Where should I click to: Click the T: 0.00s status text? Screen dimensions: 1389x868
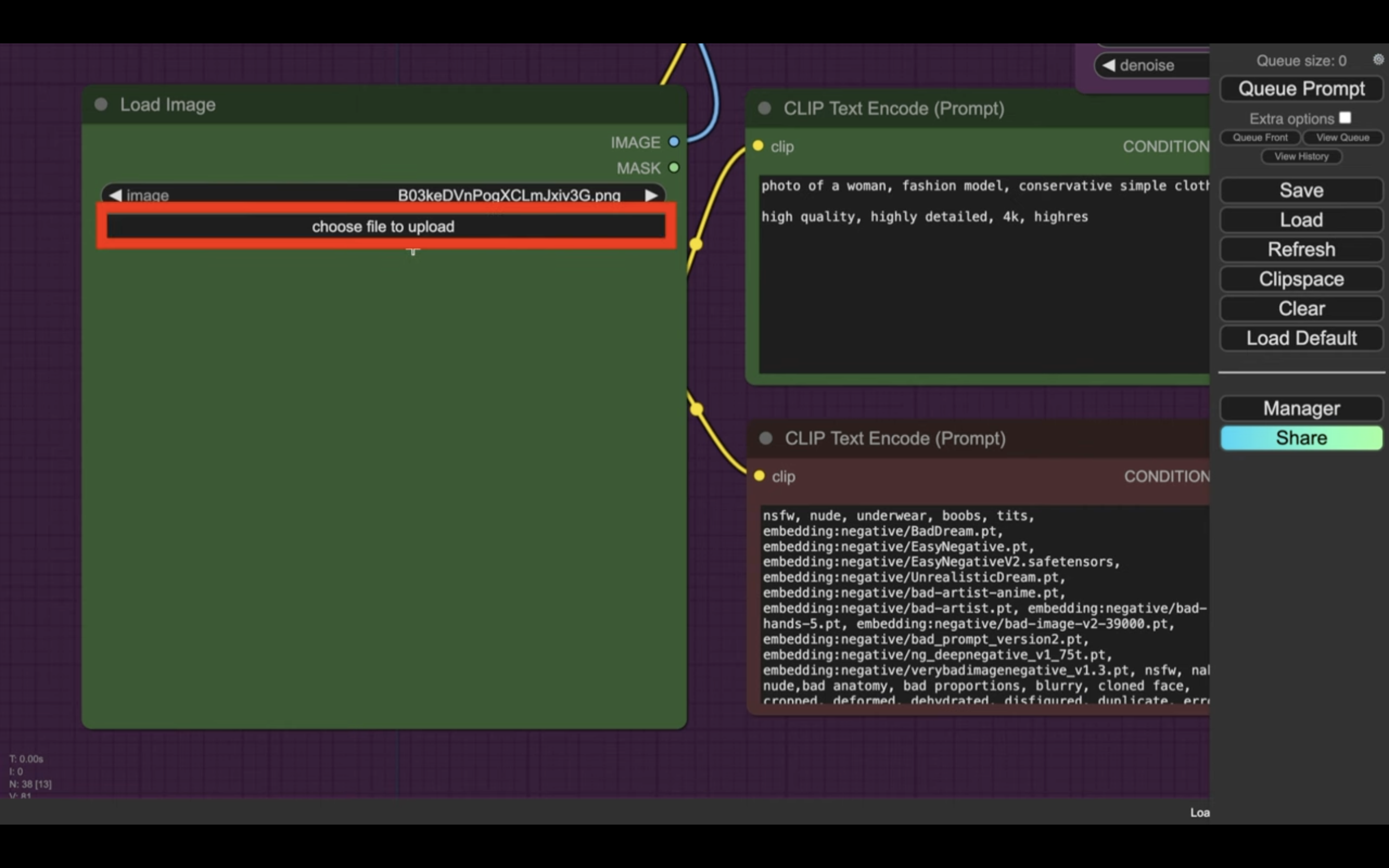click(27, 759)
